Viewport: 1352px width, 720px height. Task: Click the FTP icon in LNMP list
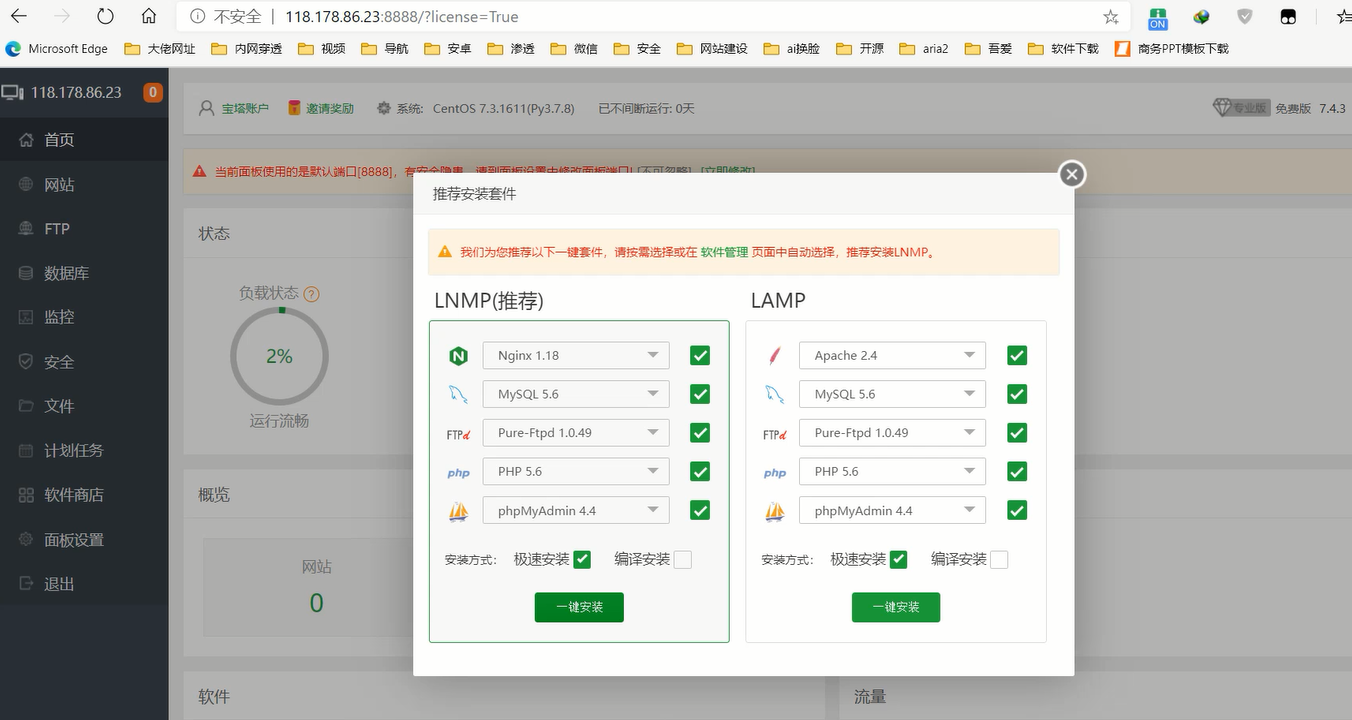(x=458, y=434)
